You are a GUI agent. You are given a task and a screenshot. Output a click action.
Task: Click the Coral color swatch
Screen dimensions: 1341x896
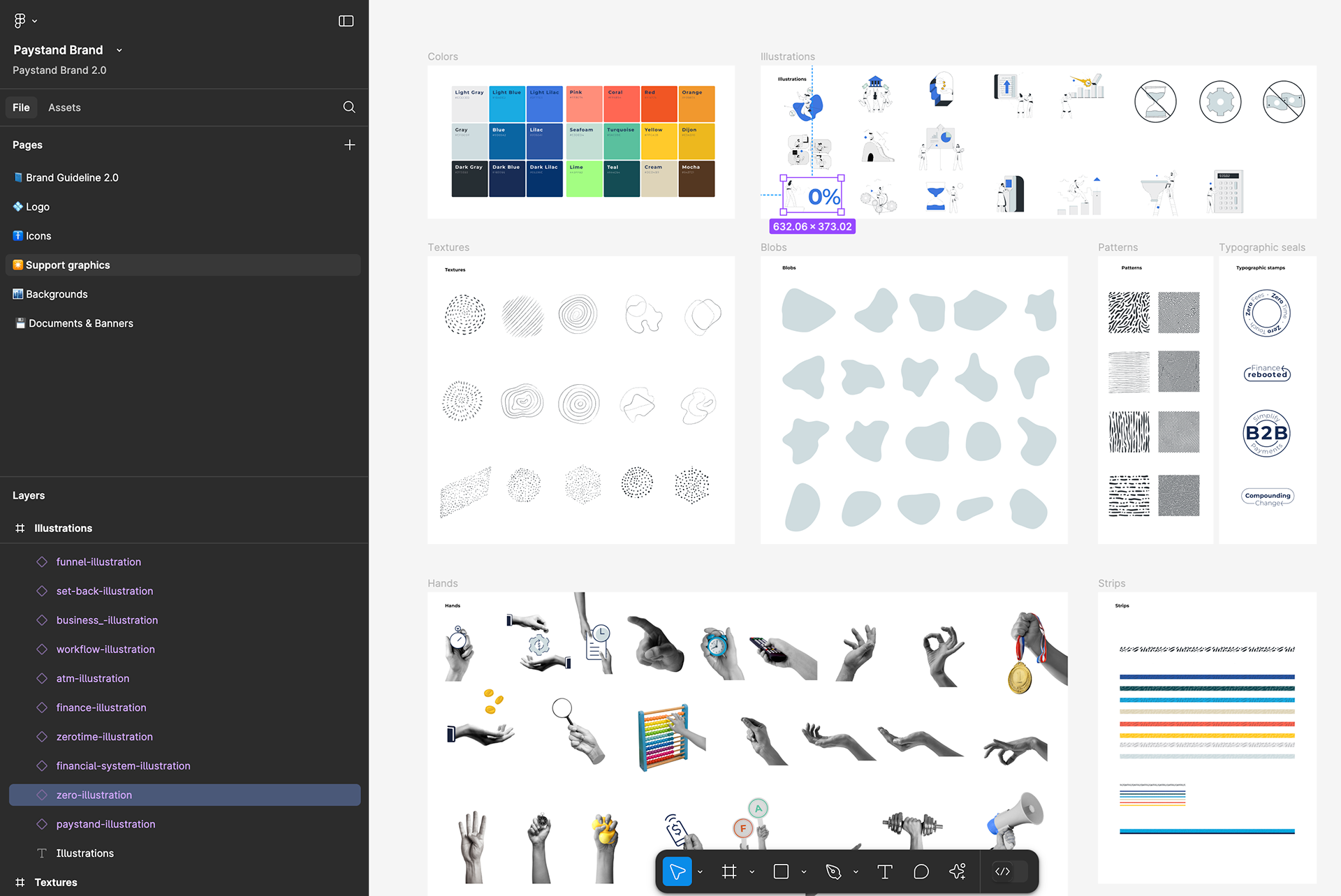tap(622, 104)
